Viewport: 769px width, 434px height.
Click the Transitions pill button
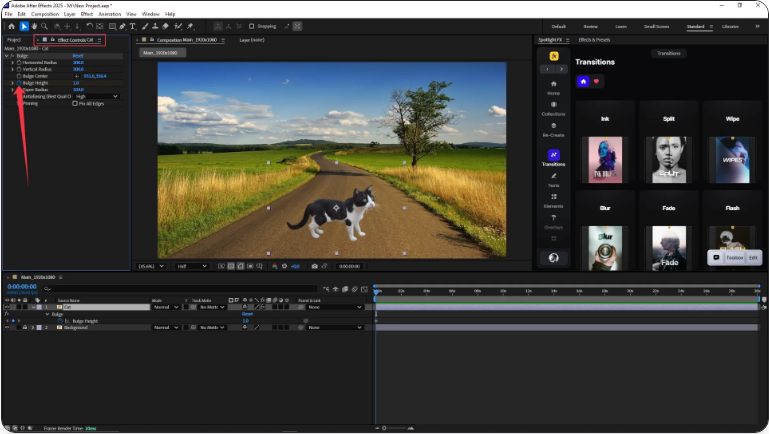[667, 53]
